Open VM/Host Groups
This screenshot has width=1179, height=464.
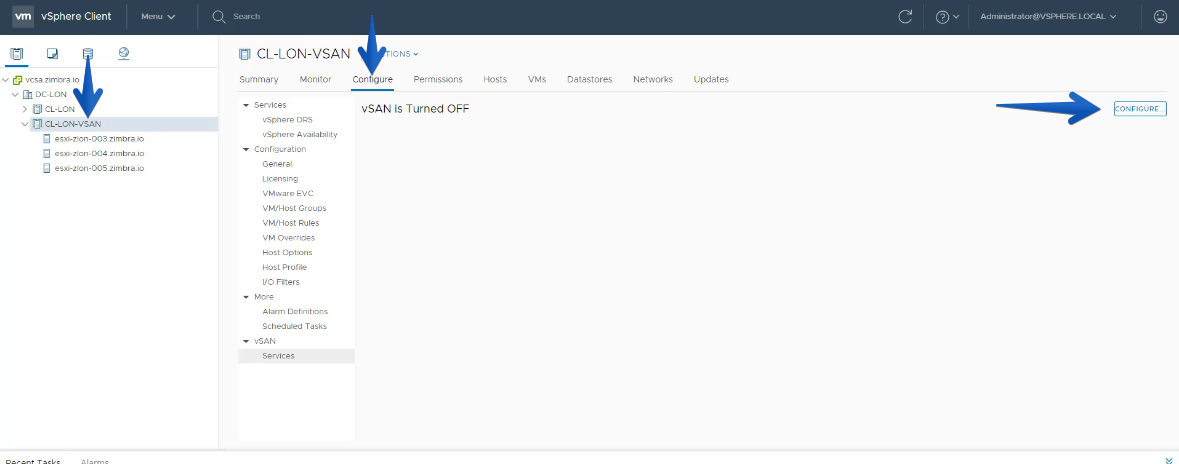pyautogui.click(x=294, y=208)
